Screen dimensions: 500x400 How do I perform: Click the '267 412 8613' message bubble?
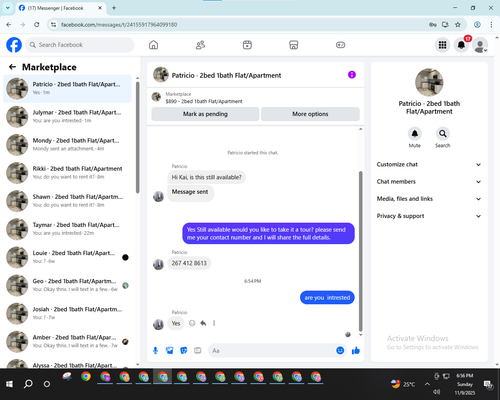pyautogui.click(x=189, y=263)
